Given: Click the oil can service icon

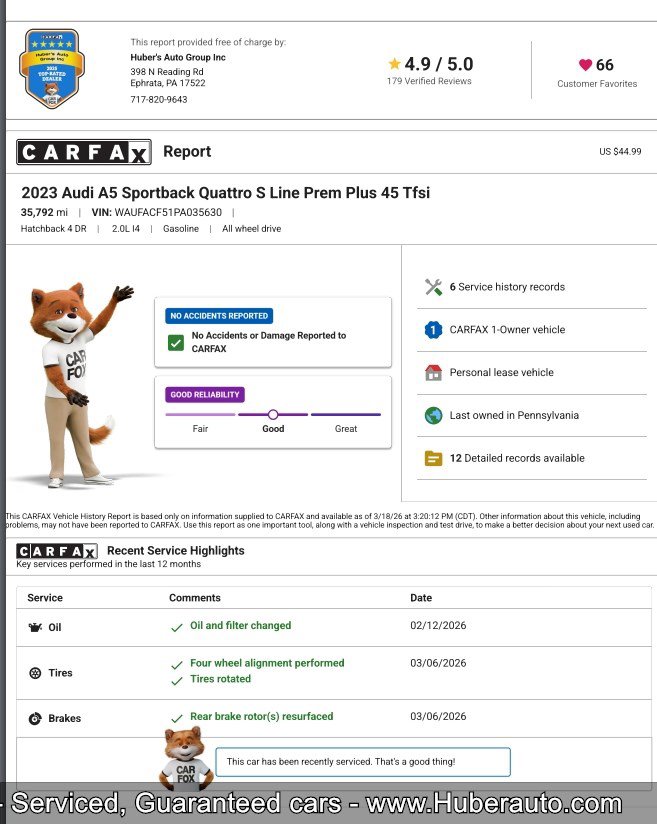Looking at the screenshot, I should (35, 628).
